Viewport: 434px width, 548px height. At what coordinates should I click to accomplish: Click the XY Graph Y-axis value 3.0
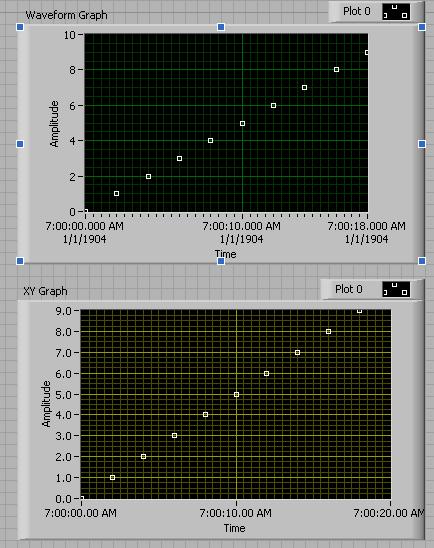(63, 436)
